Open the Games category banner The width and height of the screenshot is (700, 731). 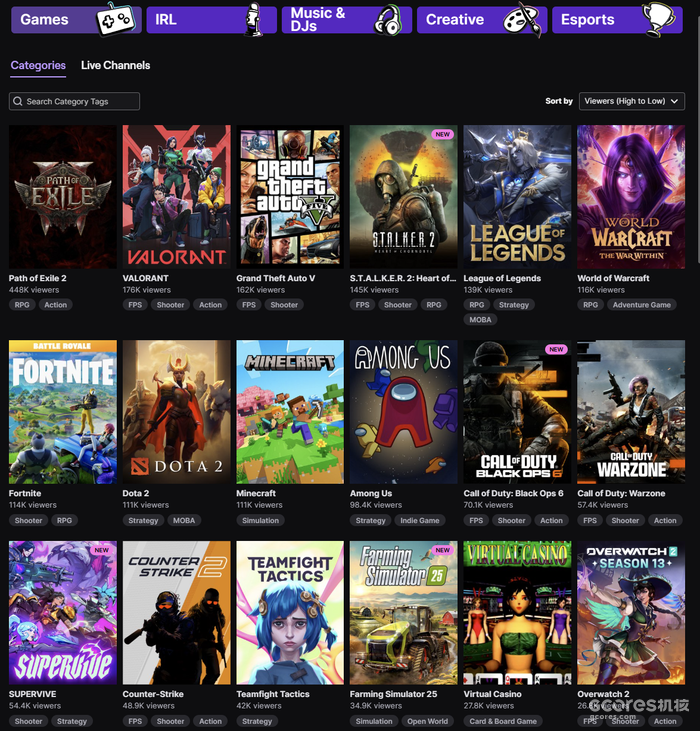point(76,20)
